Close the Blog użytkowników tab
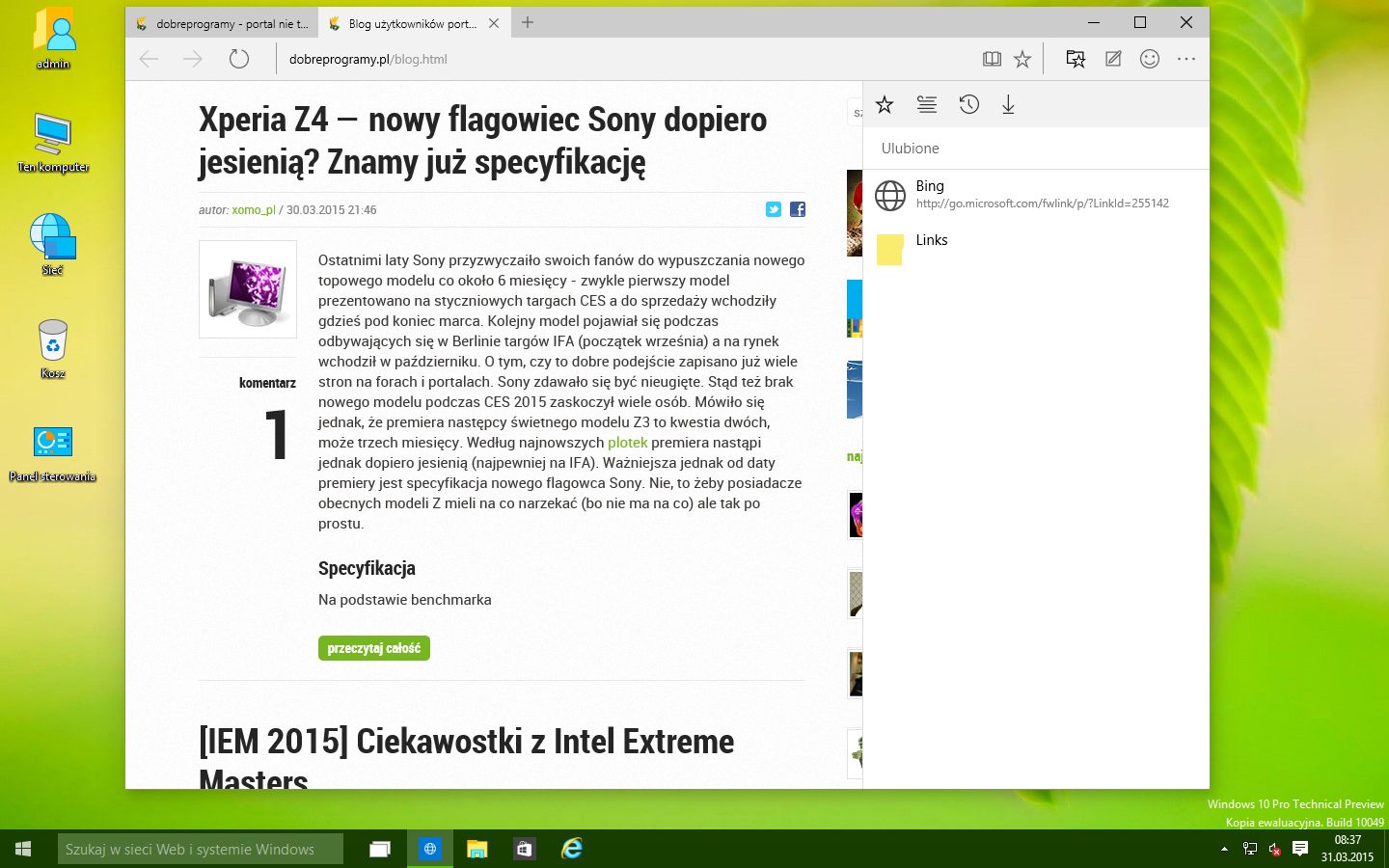The width and height of the screenshot is (1389, 868). (494, 23)
